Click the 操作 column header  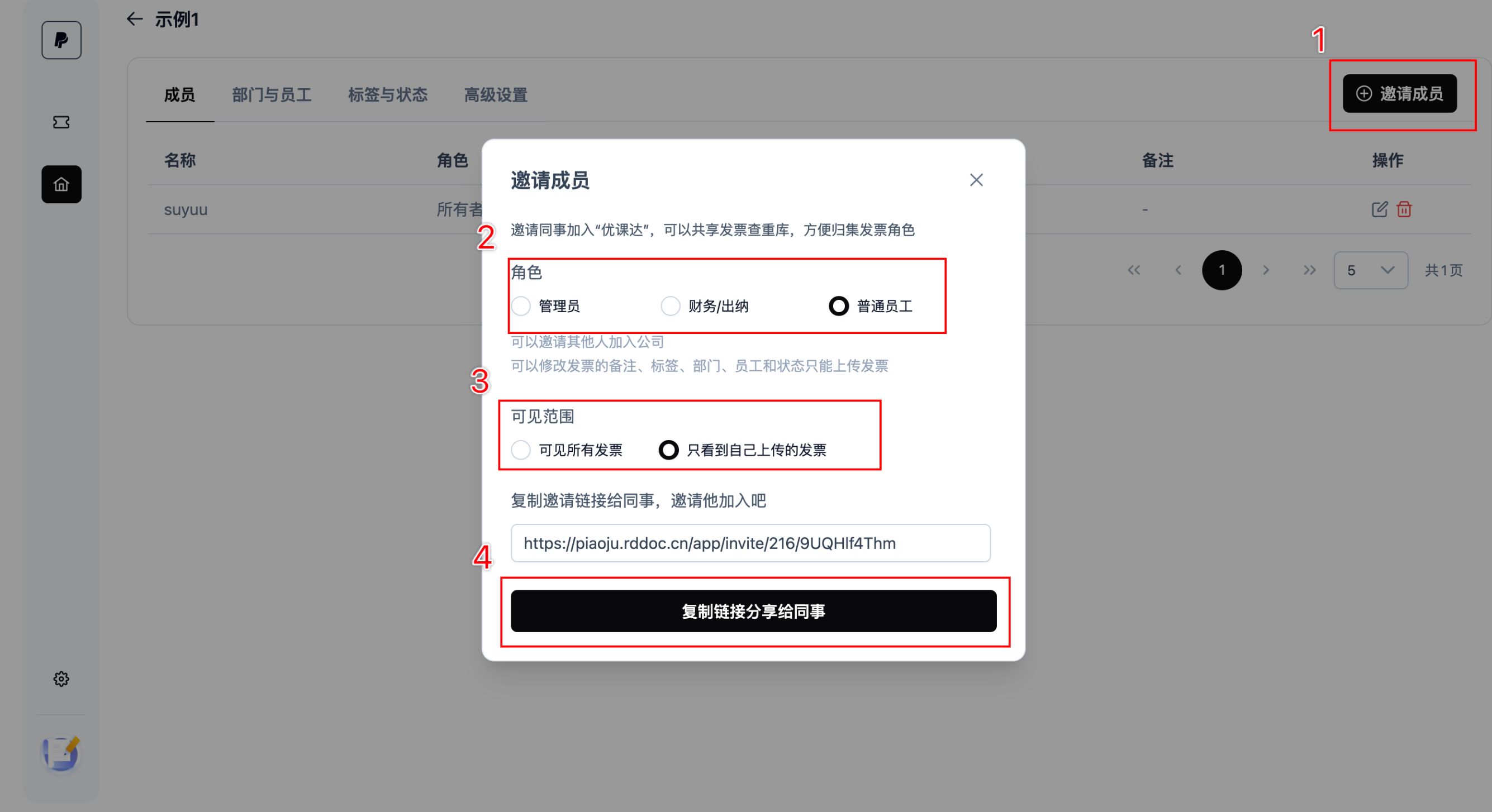(x=1387, y=160)
